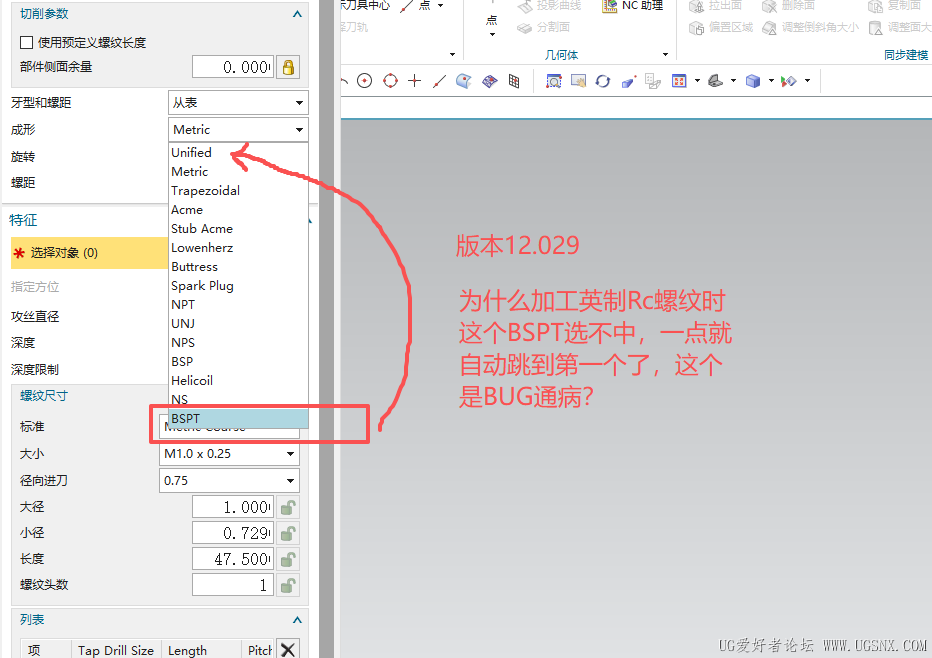Click the 部件侧面余量 value field
The image size is (932, 658).
tap(233, 67)
